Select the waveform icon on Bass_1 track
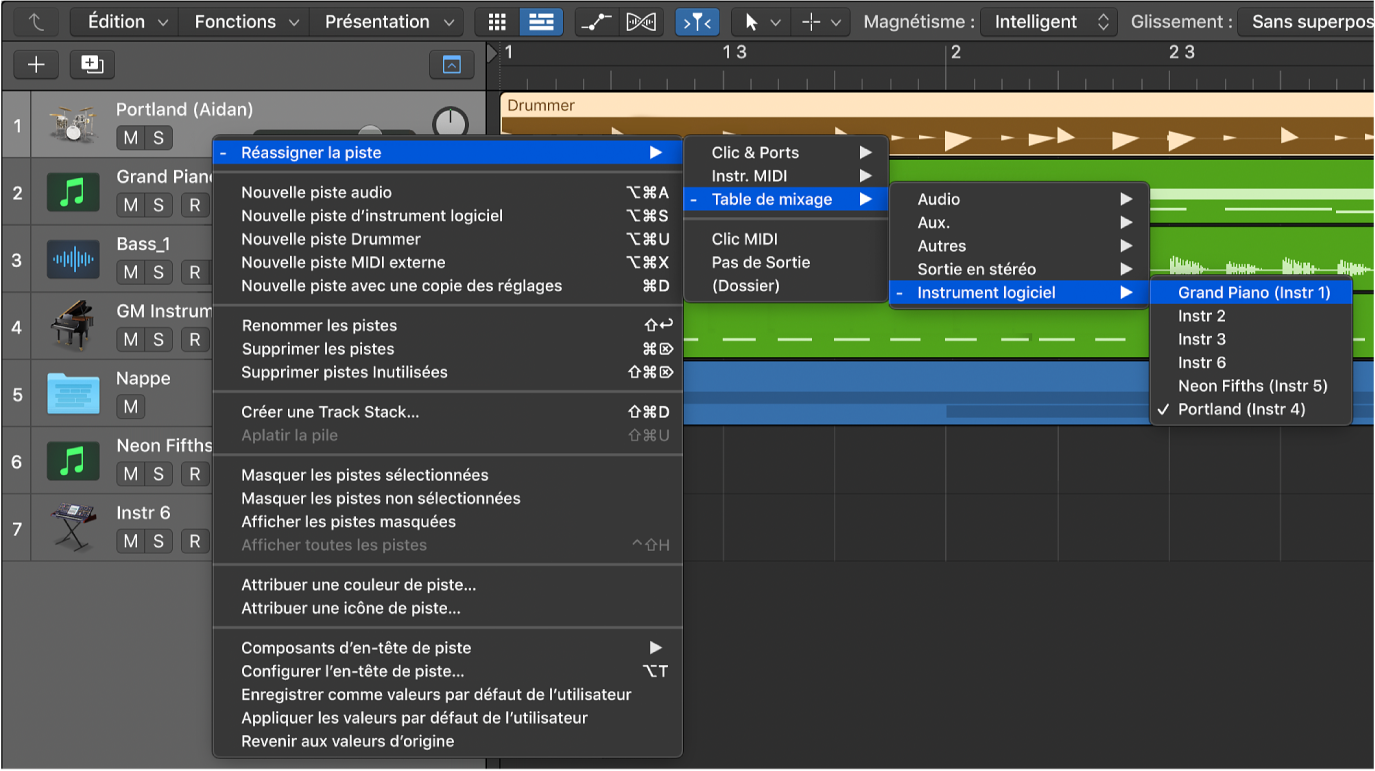Screen dimensions: 1375x771 72,258
